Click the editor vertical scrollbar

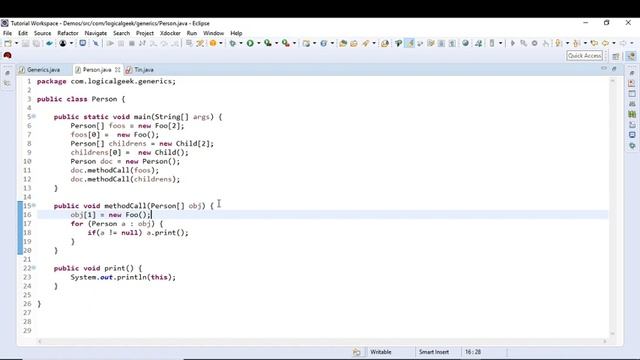(612, 207)
